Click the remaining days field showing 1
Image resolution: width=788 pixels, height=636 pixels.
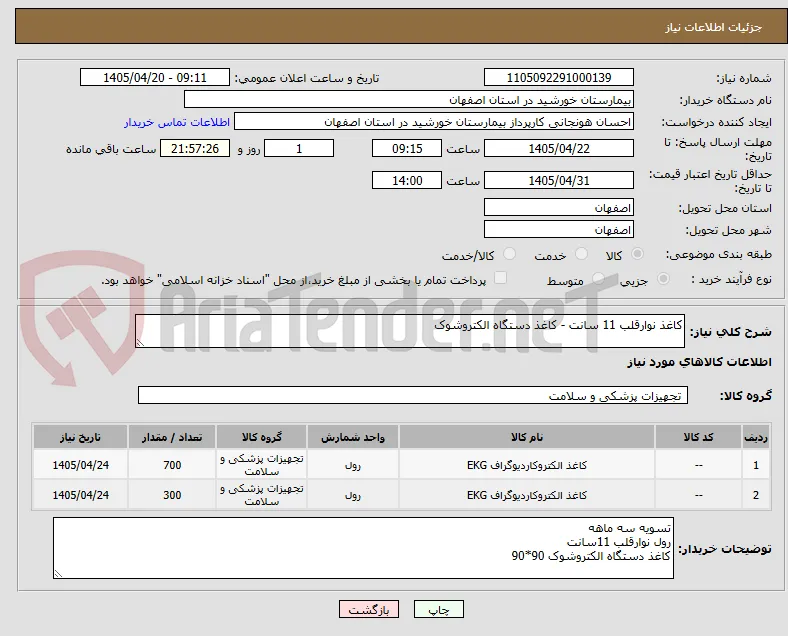pos(299,148)
